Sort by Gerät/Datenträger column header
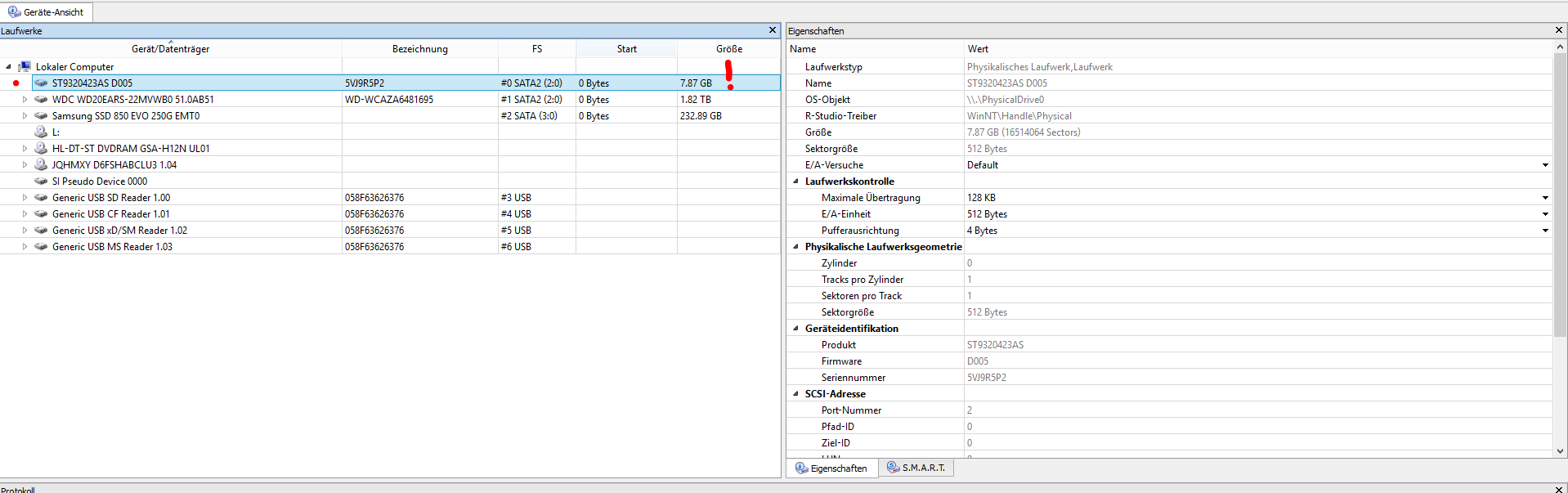This screenshot has width=1568, height=493. tap(170, 49)
